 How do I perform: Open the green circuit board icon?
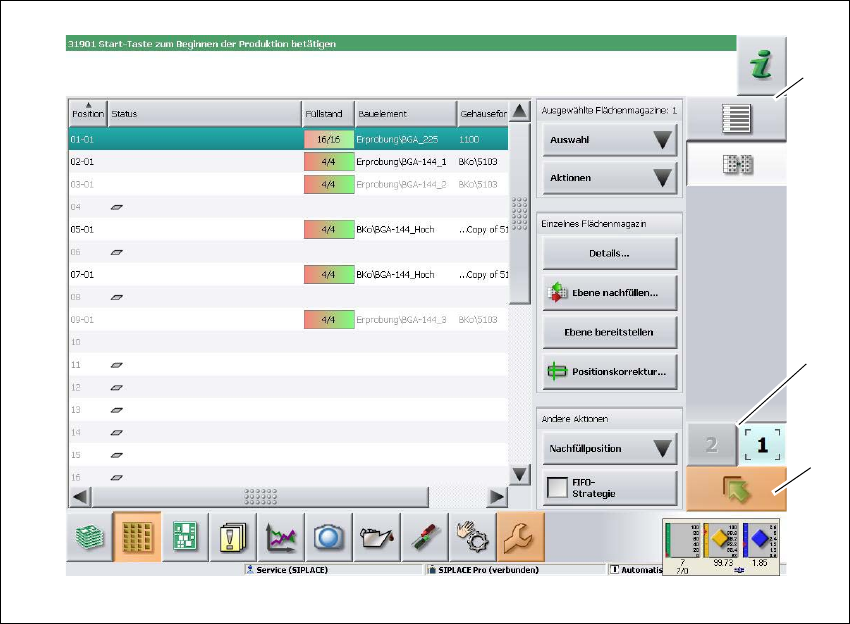[185, 538]
